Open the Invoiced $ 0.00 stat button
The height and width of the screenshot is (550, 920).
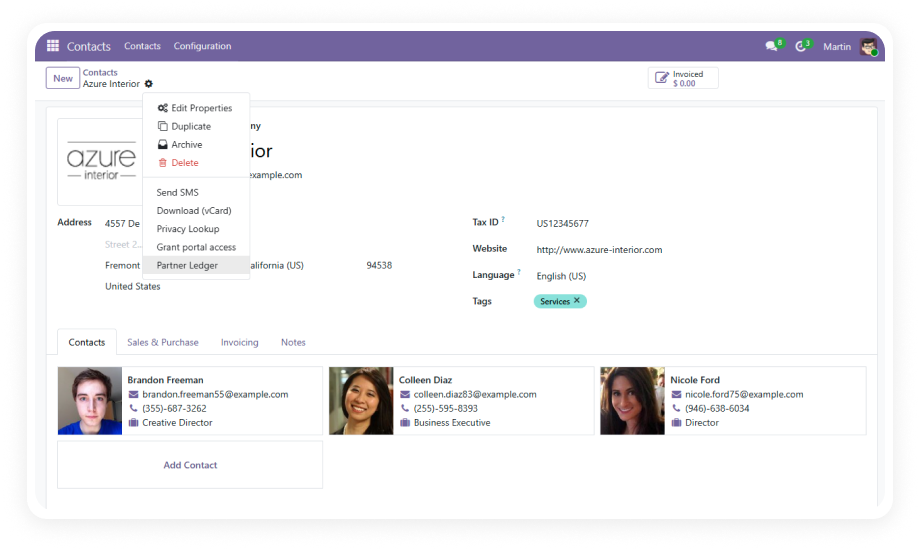coord(683,78)
